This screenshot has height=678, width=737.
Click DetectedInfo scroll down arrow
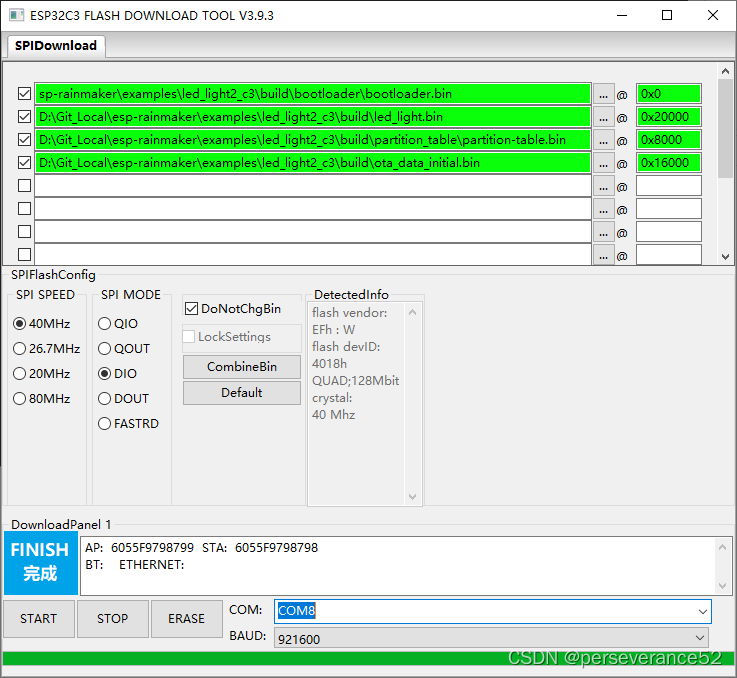click(412, 497)
